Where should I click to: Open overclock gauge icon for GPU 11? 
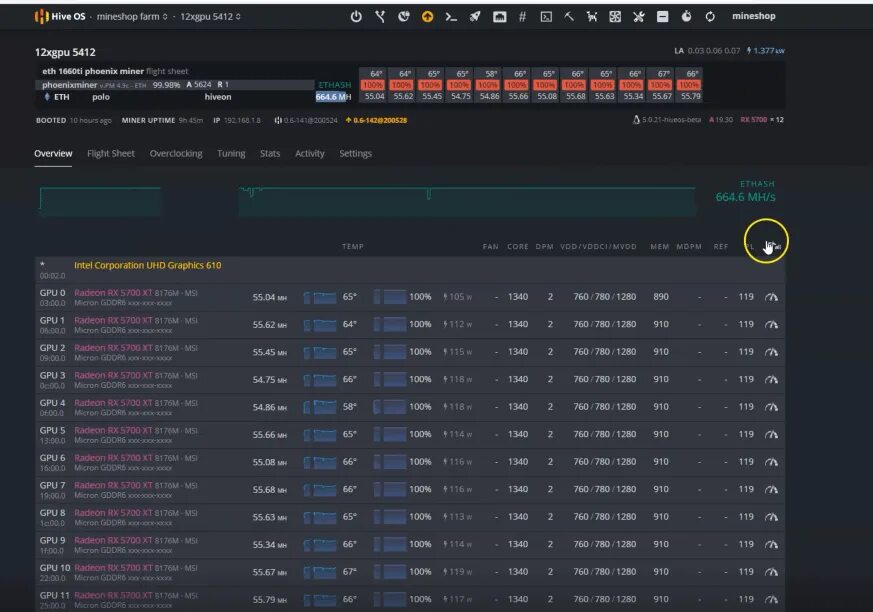[771, 600]
